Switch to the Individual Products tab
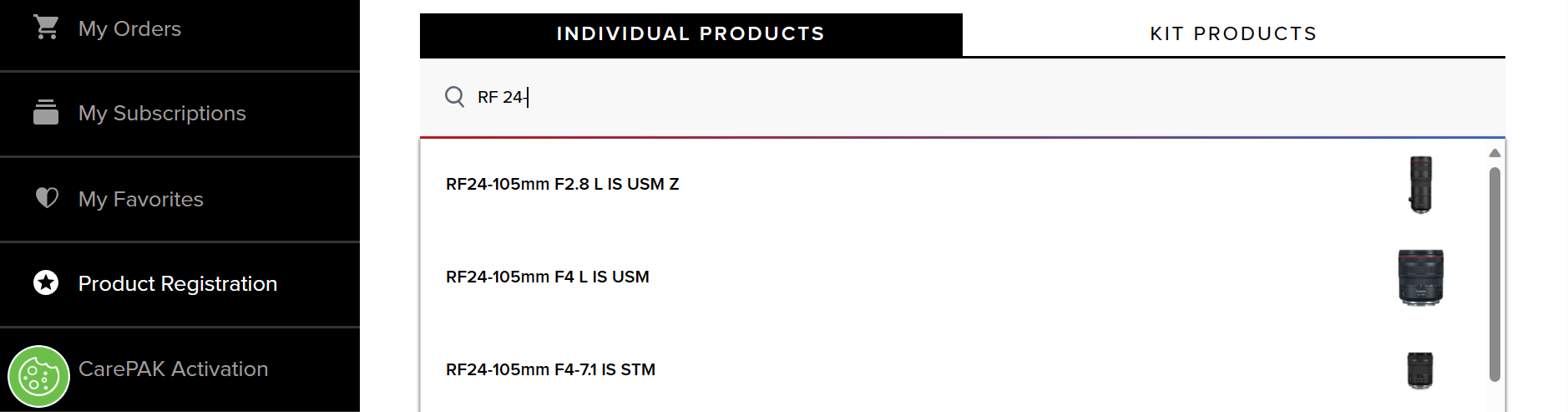1568x412 pixels. (x=690, y=34)
